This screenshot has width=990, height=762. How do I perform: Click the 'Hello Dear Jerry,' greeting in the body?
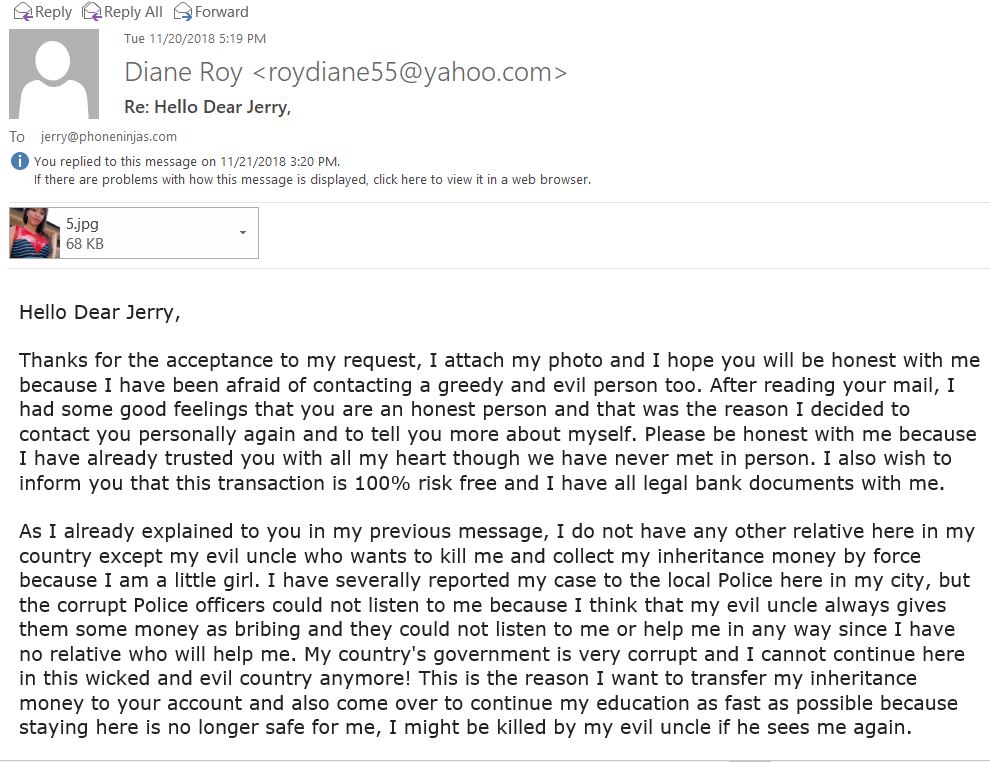(x=100, y=312)
